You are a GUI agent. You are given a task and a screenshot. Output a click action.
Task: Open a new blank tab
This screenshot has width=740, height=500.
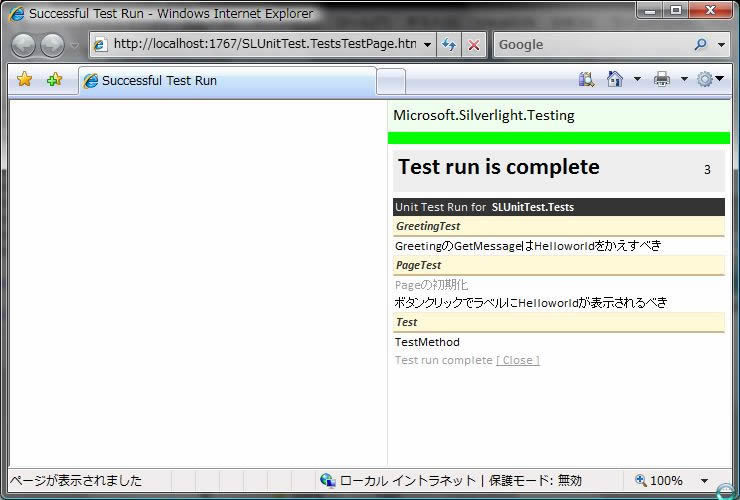pos(391,82)
